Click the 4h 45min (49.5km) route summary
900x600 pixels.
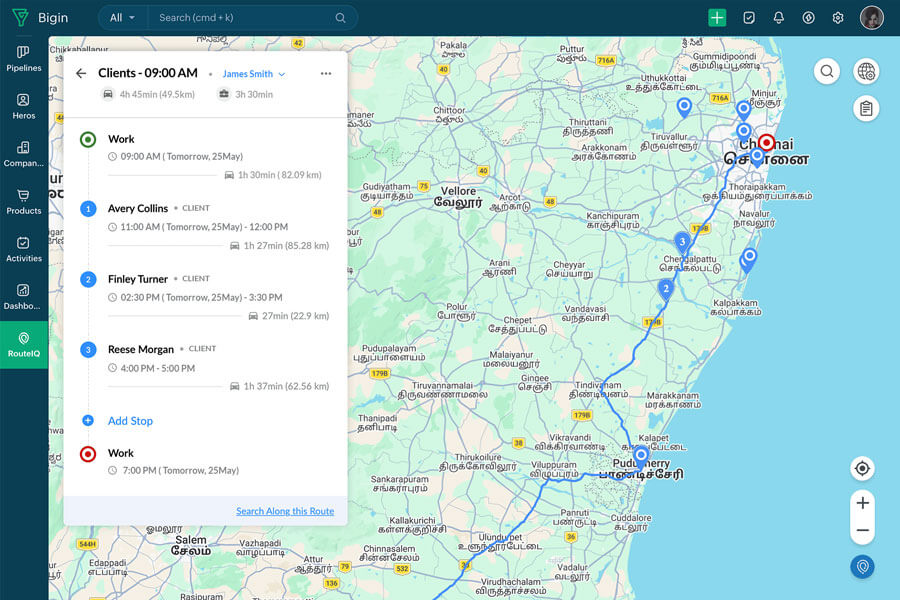pyautogui.click(x=157, y=94)
